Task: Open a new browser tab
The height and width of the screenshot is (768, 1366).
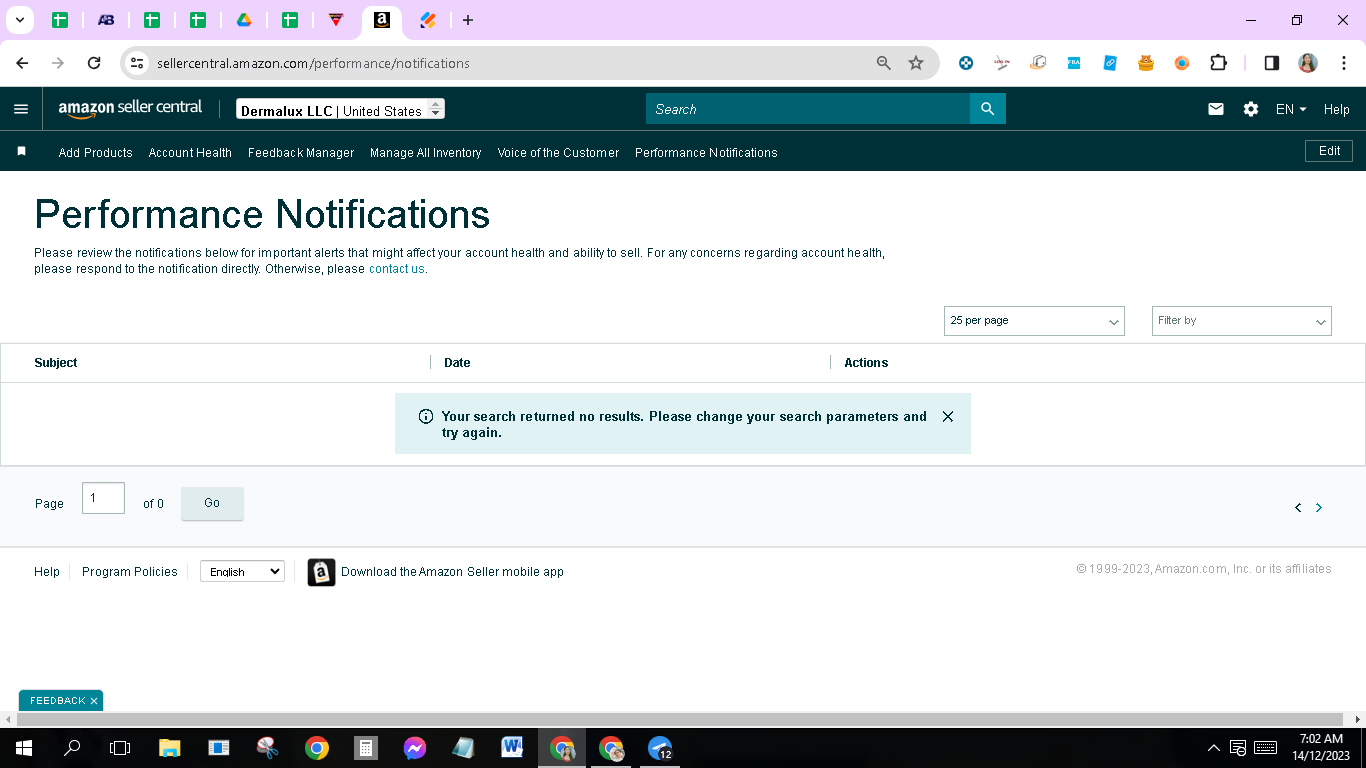Action: click(x=468, y=20)
